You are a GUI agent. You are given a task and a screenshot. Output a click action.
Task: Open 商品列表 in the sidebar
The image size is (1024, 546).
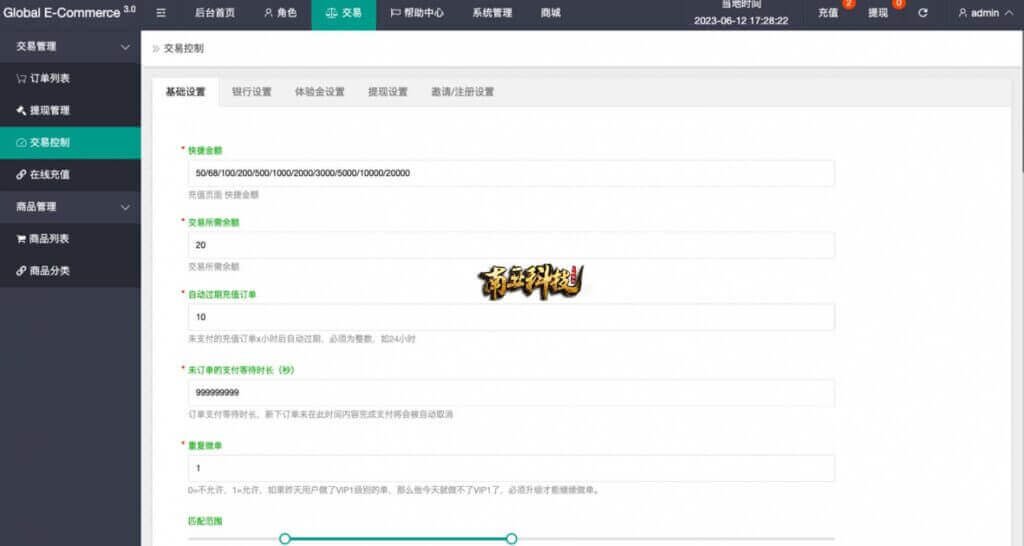pos(44,239)
